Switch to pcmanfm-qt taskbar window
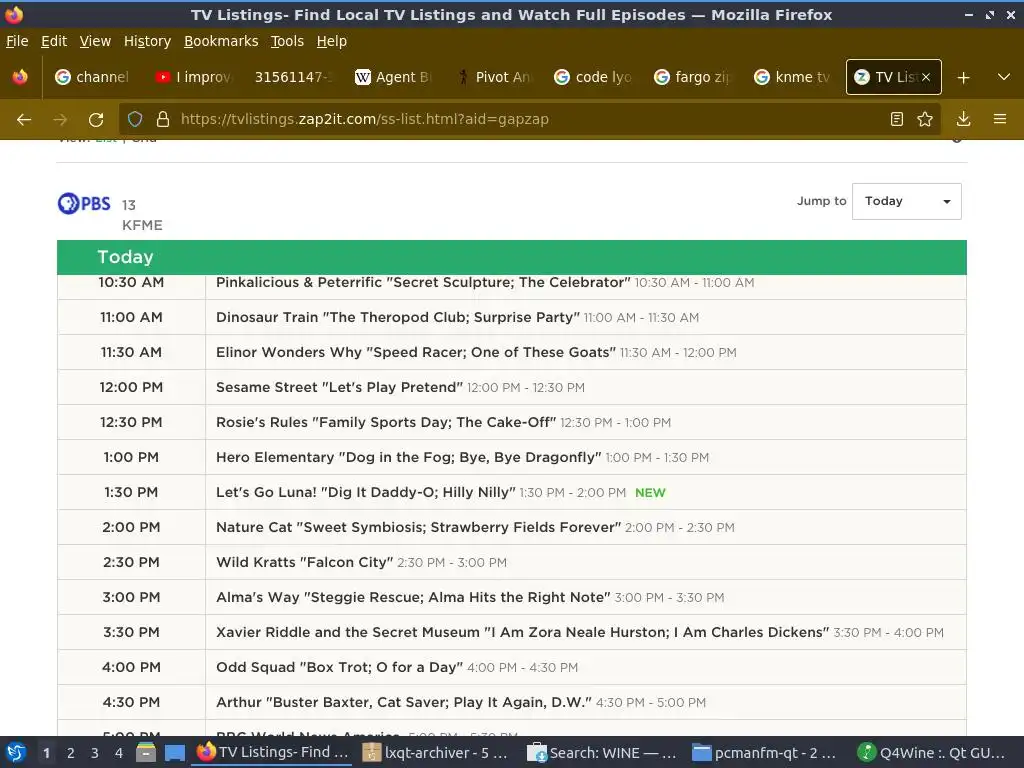 click(765, 753)
